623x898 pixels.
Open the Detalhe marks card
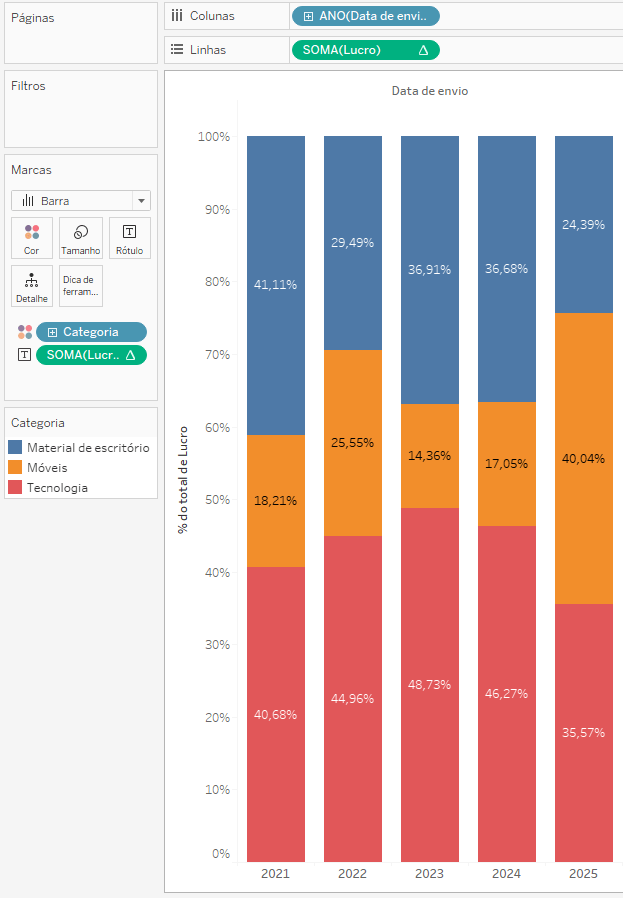tap(32, 286)
